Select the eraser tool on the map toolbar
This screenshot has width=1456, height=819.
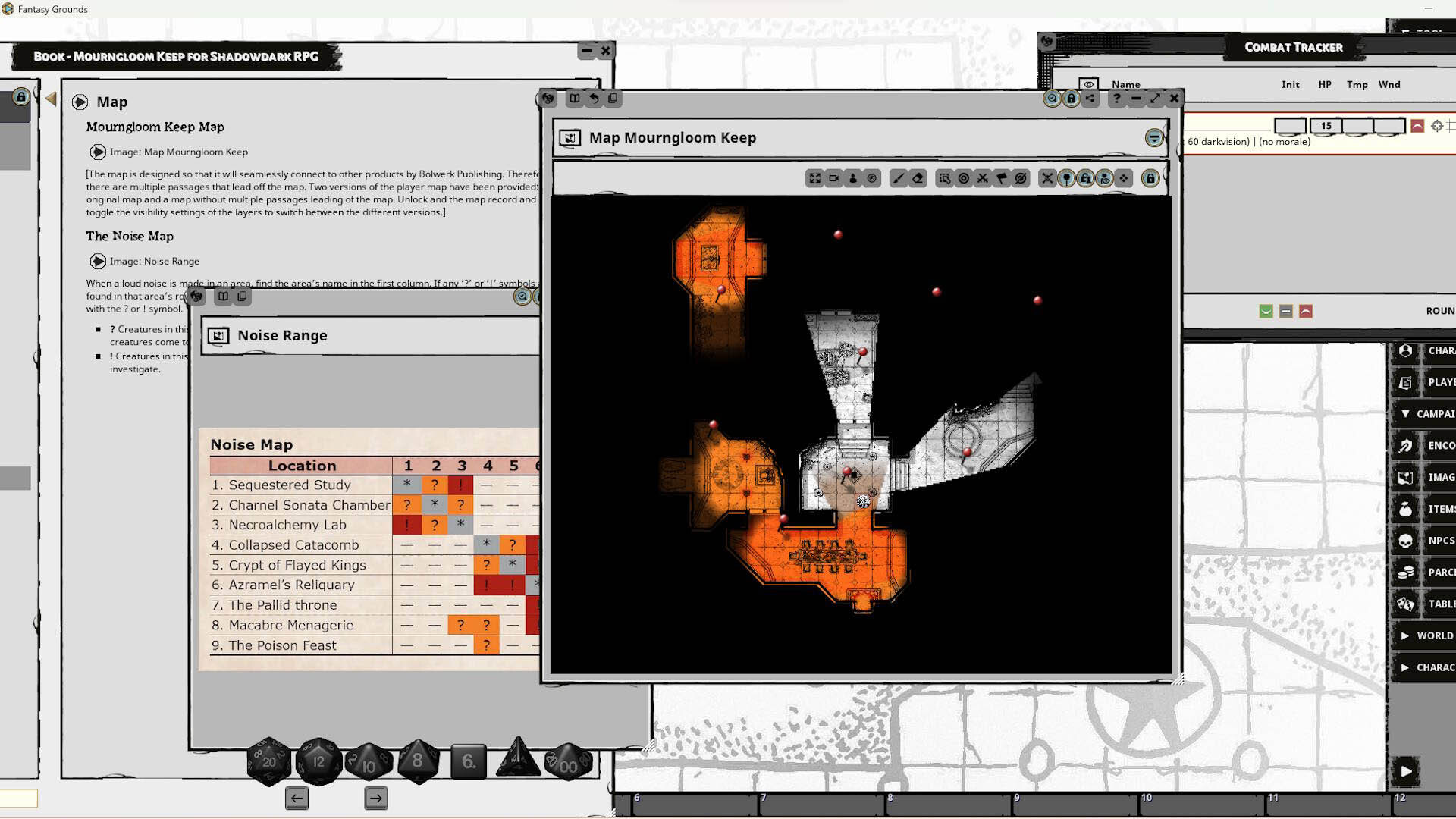[x=917, y=179]
